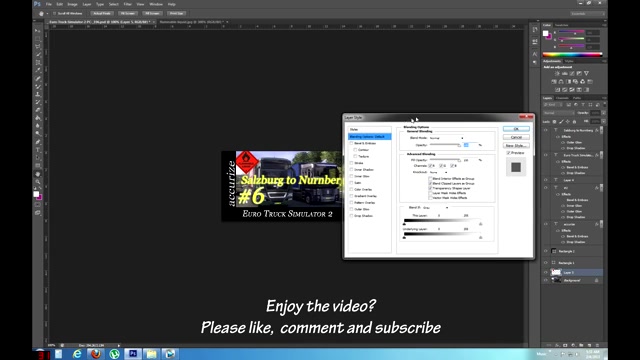Select the Rectangular Marquee tool
The height and width of the screenshot is (360, 640).
(38, 39)
